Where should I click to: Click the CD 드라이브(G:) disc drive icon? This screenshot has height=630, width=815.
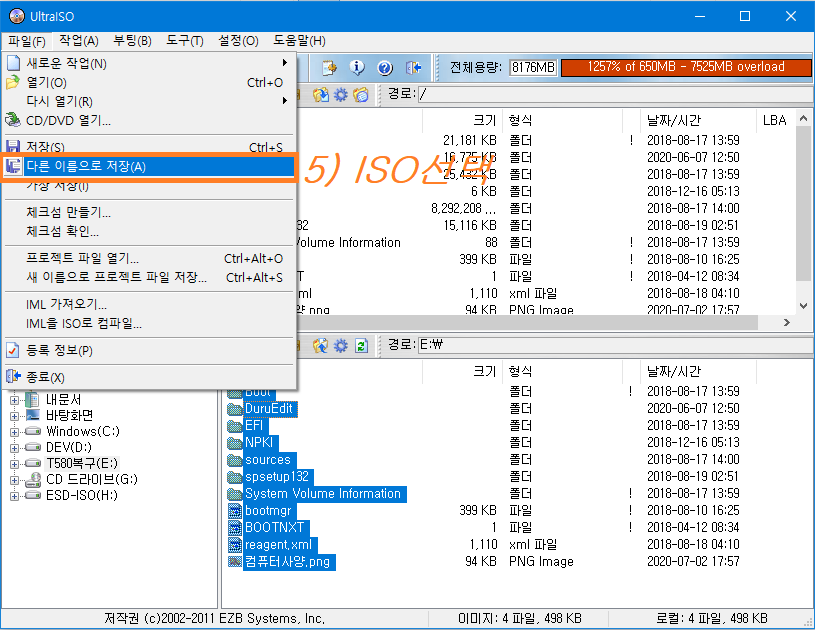(x=33, y=479)
